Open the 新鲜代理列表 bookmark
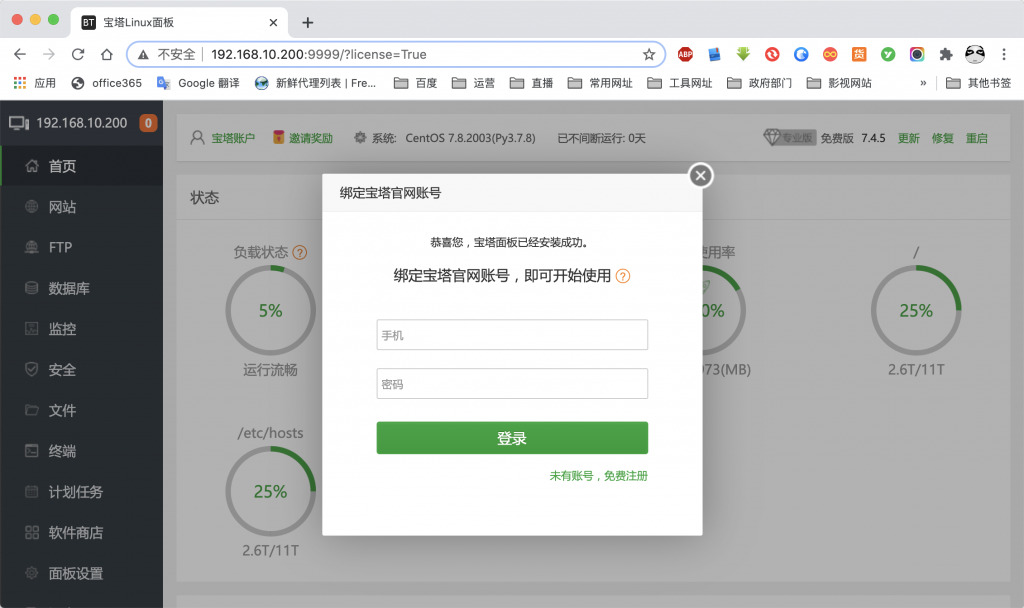Image resolution: width=1024 pixels, height=608 pixels. pyautogui.click(x=316, y=83)
